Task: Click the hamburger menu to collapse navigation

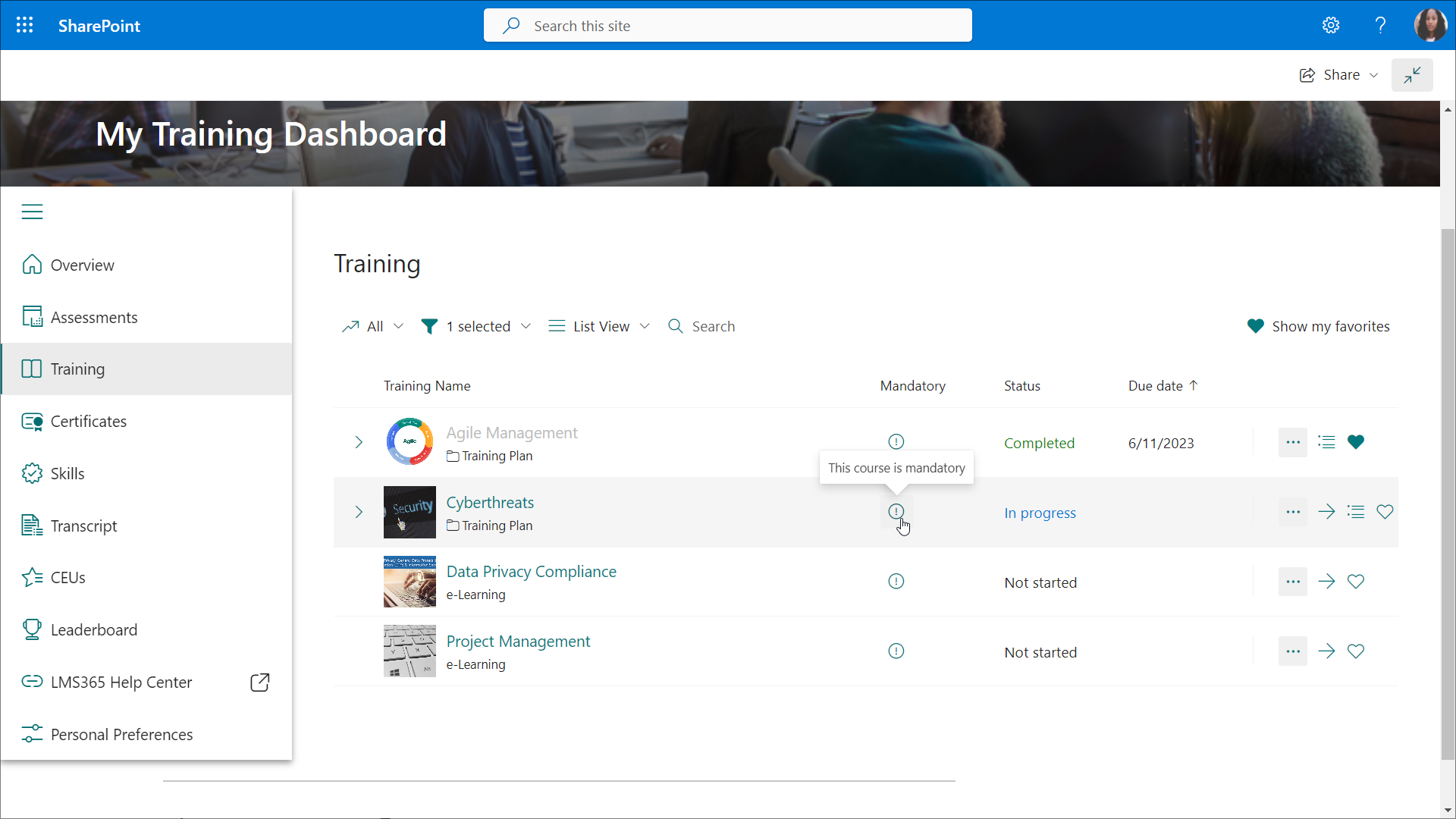Action: tap(32, 212)
